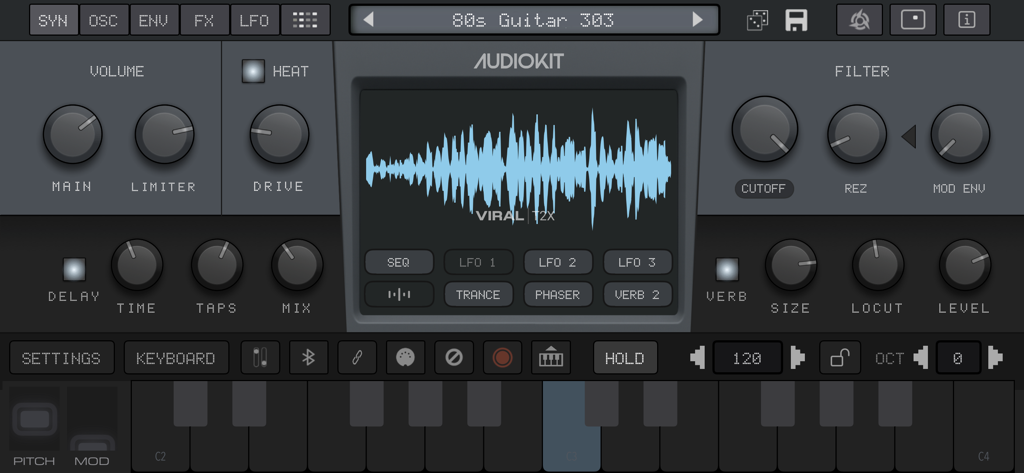Open the sequencer grid tab icon
The width and height of the screenshot is (1024, 473).
pyautogui.click(x=305, y=20)
